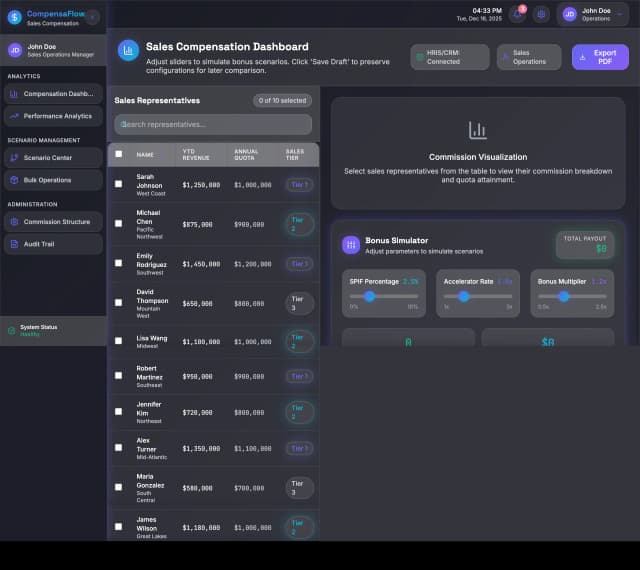Focus the Search representatives input field
This screenshot has height=570, width=640.
pyautogui.click(x=213, y=124)
